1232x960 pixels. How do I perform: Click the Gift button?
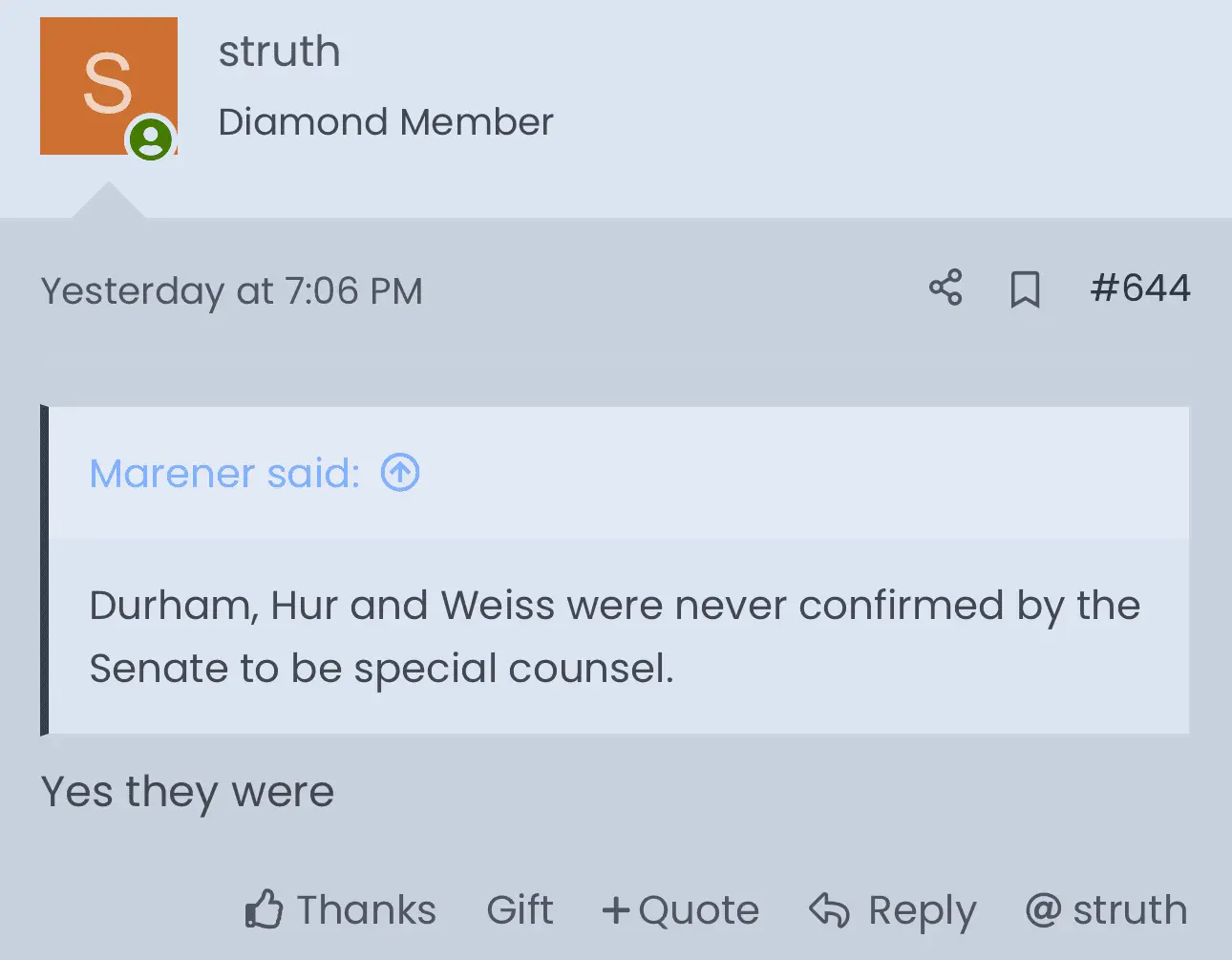click(x=520, y=909)
